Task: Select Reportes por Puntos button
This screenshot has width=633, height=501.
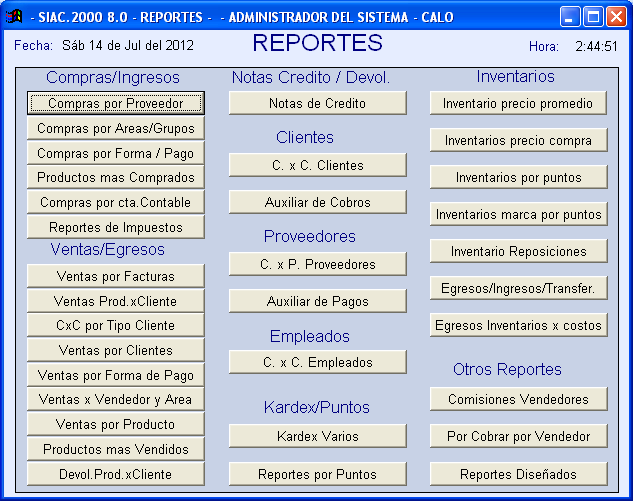Action: click(317, 474)
